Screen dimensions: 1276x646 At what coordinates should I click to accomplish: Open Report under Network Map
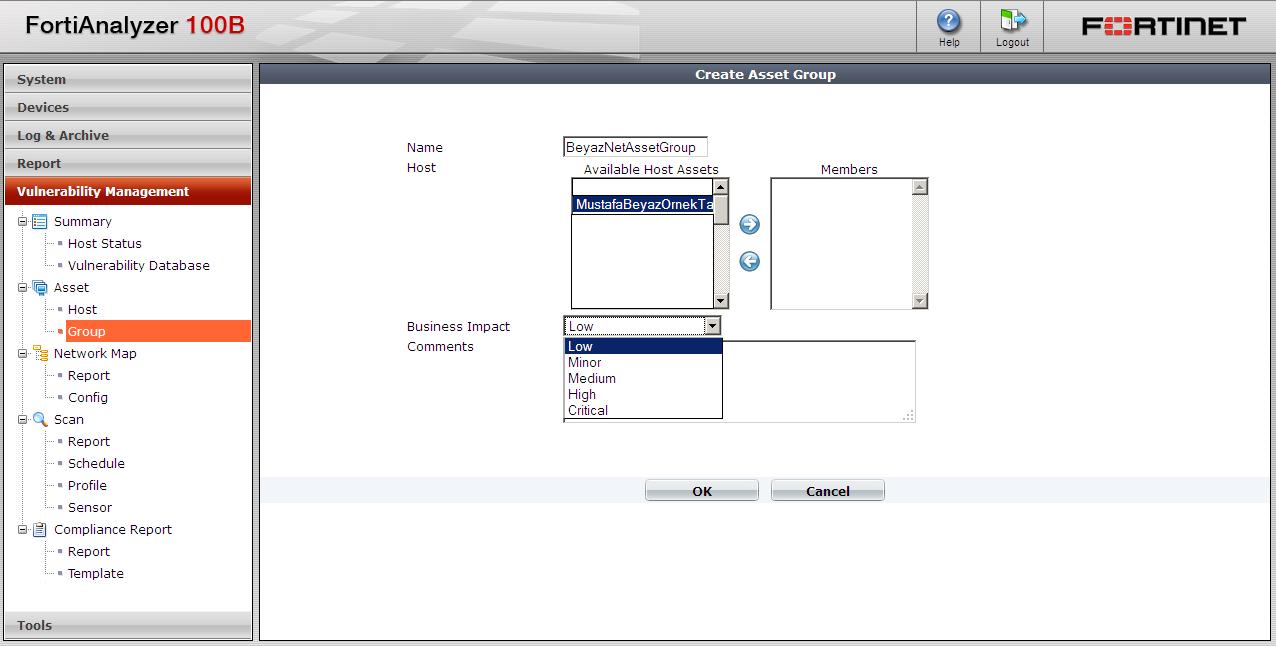(x=89, y=375)
